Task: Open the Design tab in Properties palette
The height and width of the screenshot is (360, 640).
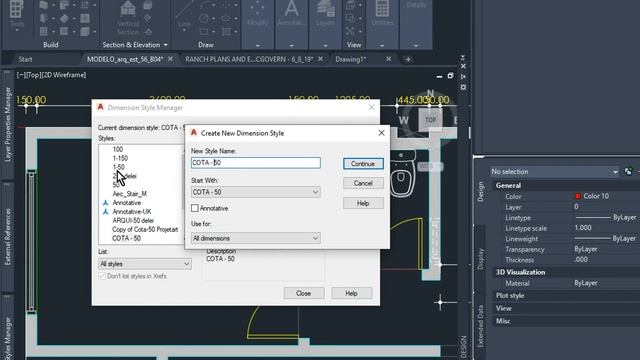Action: (x=480, y=192)
